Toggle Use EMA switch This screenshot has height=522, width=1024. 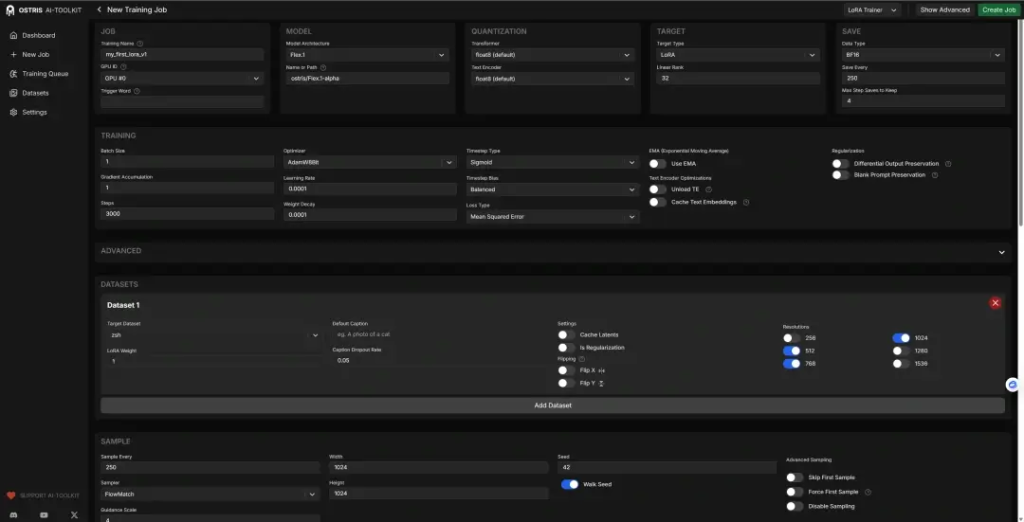tap(658, 164)
